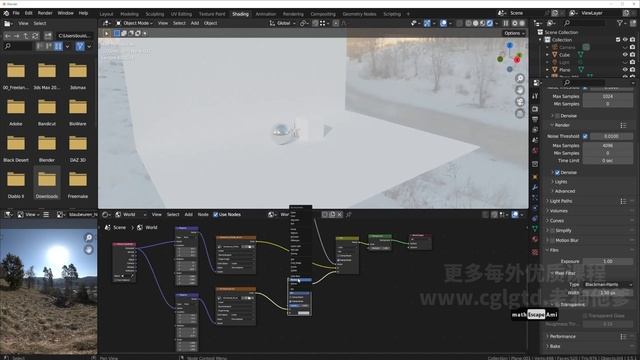The image size is (640, 360).
Task: Expand the Light Paths panel
Action: (560, 201)
